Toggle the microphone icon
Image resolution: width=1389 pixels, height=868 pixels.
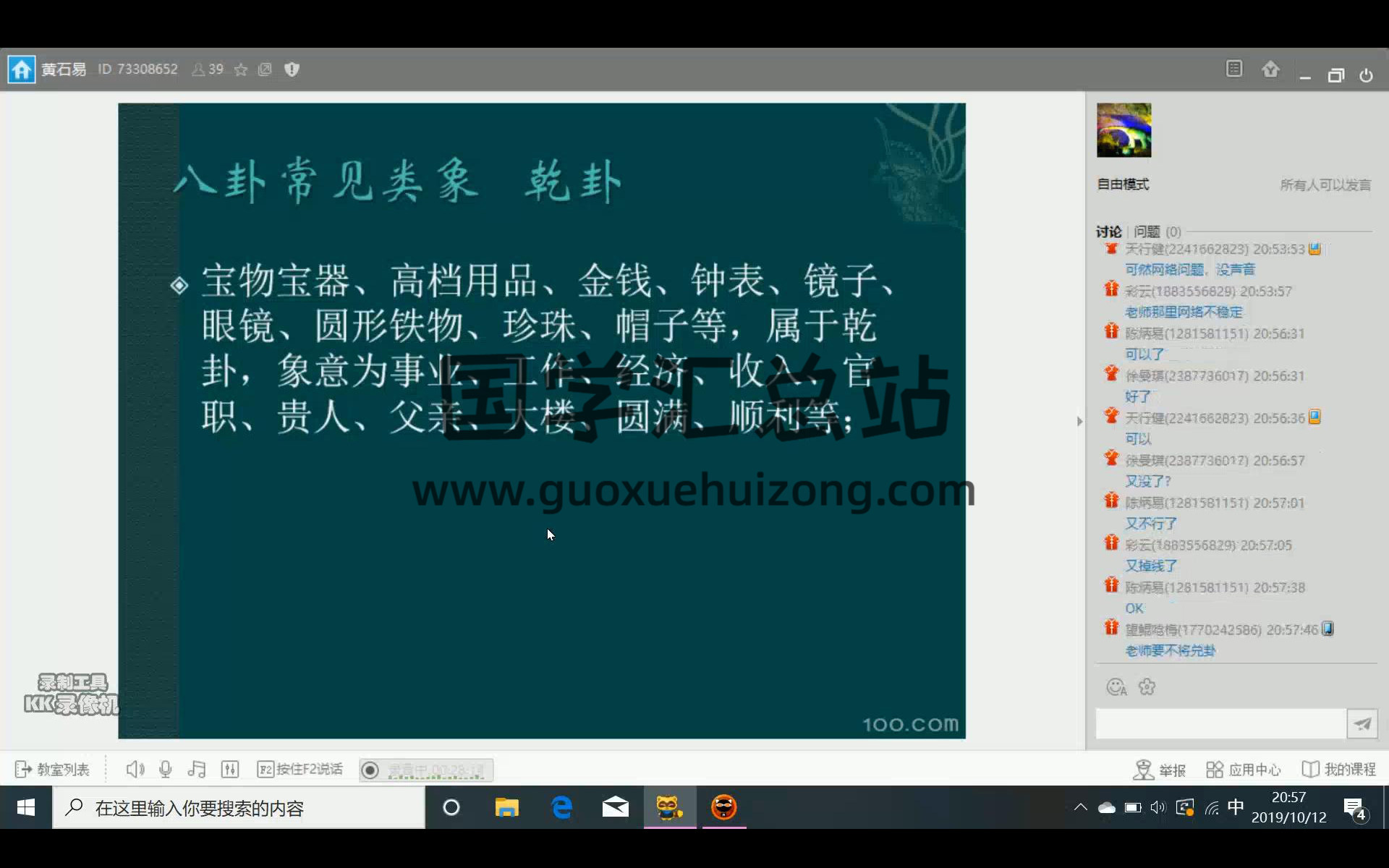pyautogui.click(x=166, y=769)
